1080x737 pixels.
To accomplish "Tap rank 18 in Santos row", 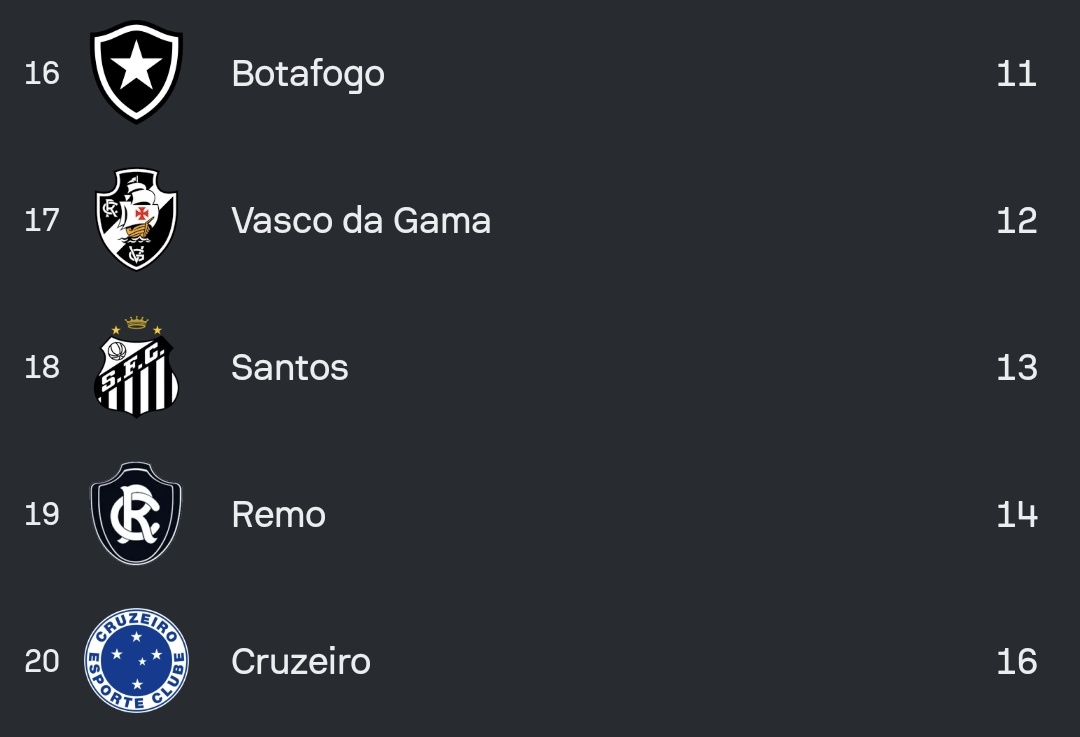I will 42,367.
